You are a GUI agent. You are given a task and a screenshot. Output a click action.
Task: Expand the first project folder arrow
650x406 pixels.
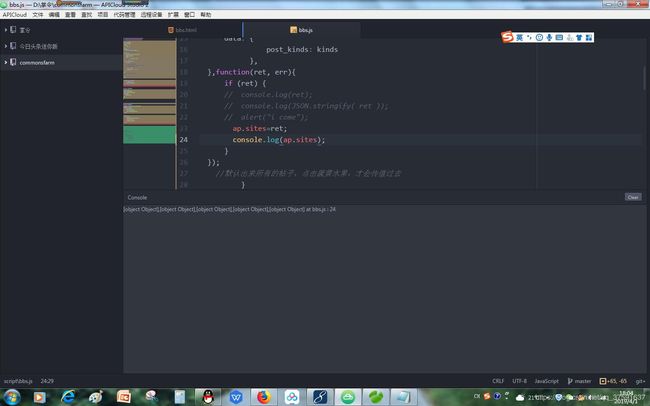(x=6, y=30)
